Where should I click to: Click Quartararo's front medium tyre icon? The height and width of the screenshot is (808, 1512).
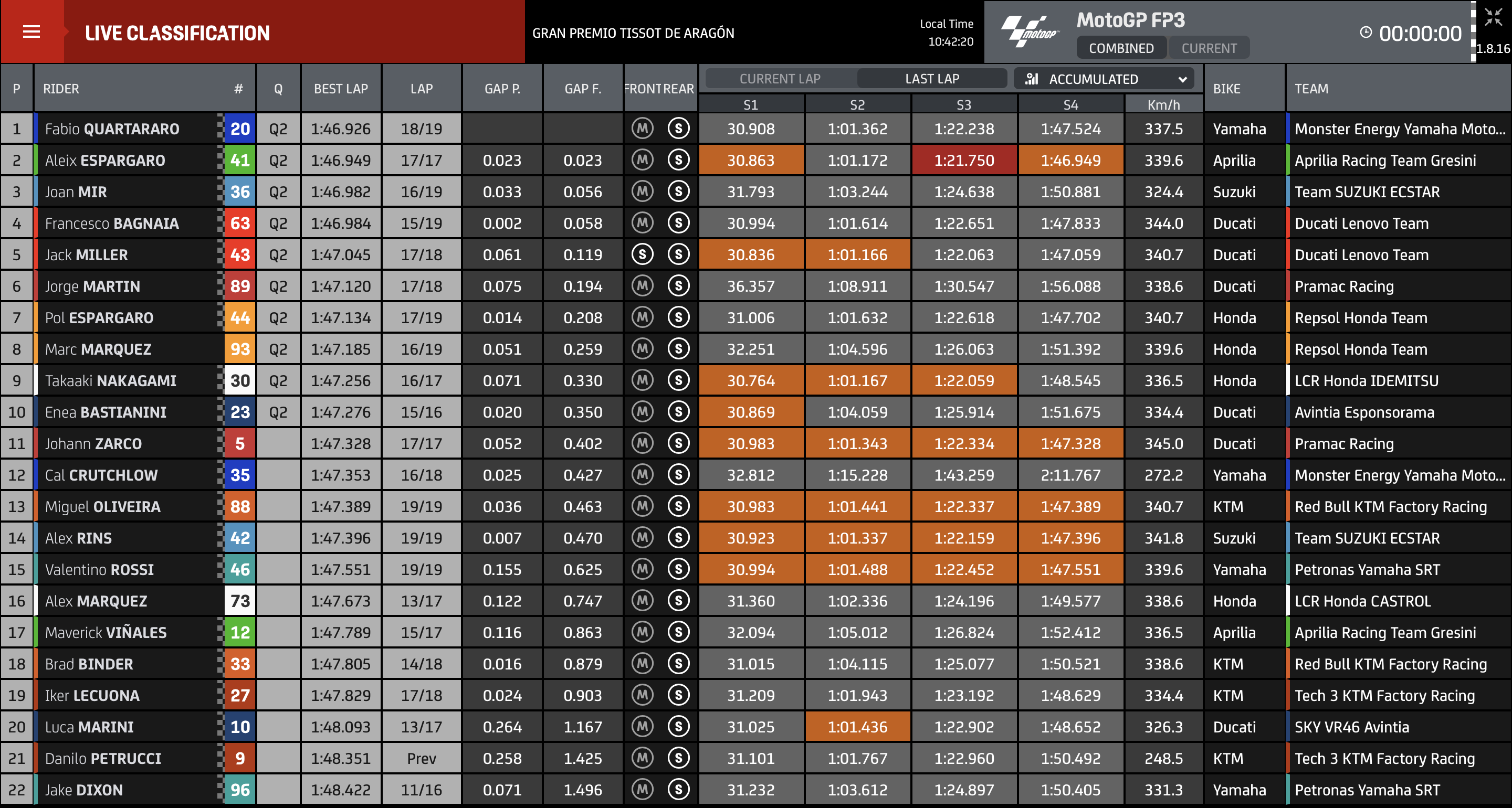[642, 129]
